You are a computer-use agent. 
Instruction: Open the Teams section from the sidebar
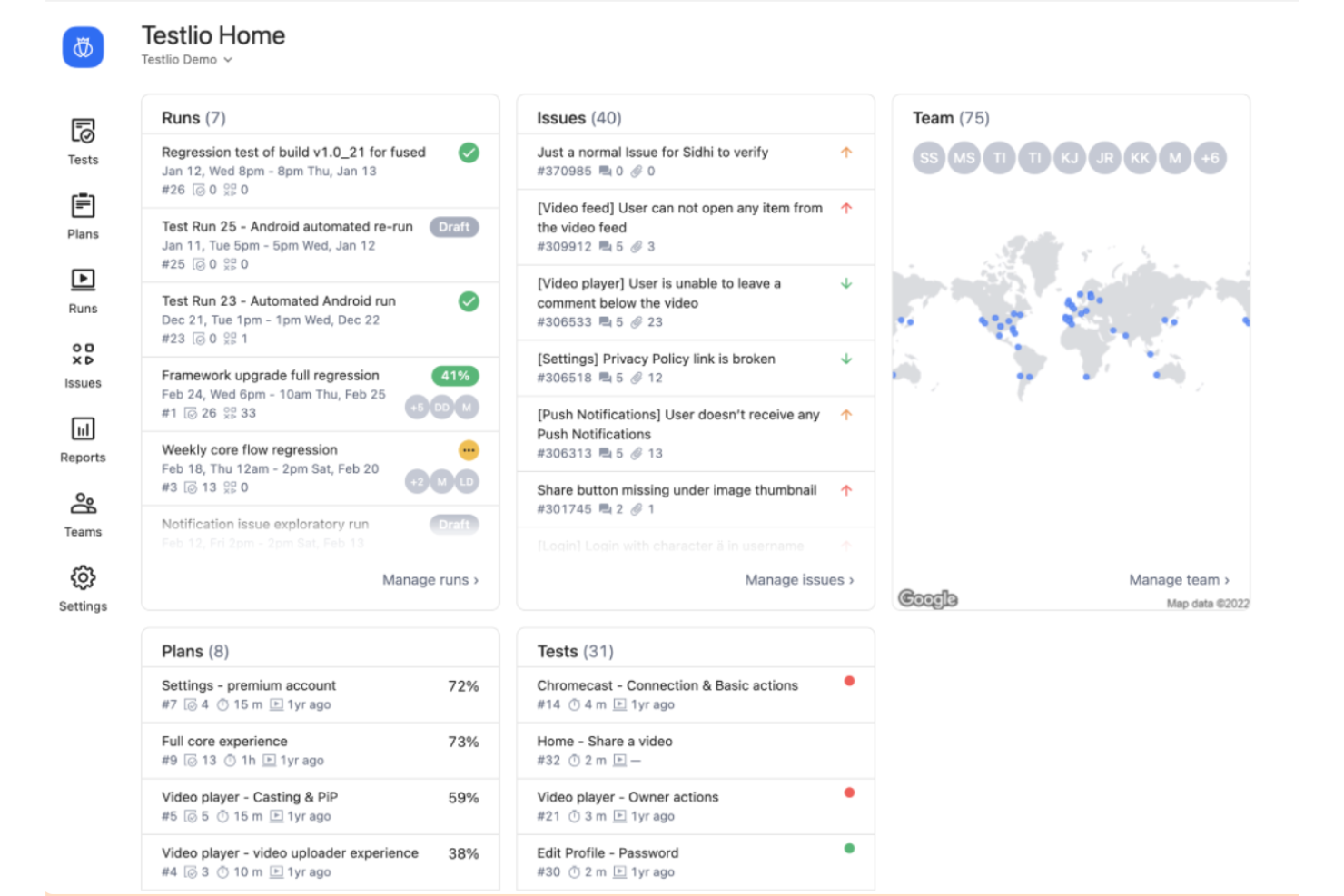(x=82, y=512)
